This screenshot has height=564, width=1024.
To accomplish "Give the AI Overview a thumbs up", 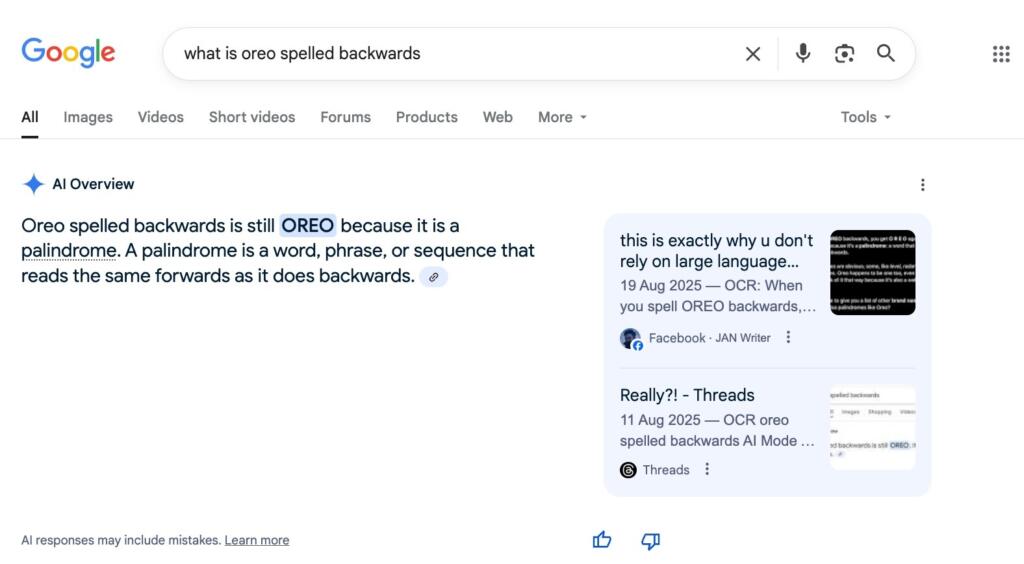I will coord(602,540).
